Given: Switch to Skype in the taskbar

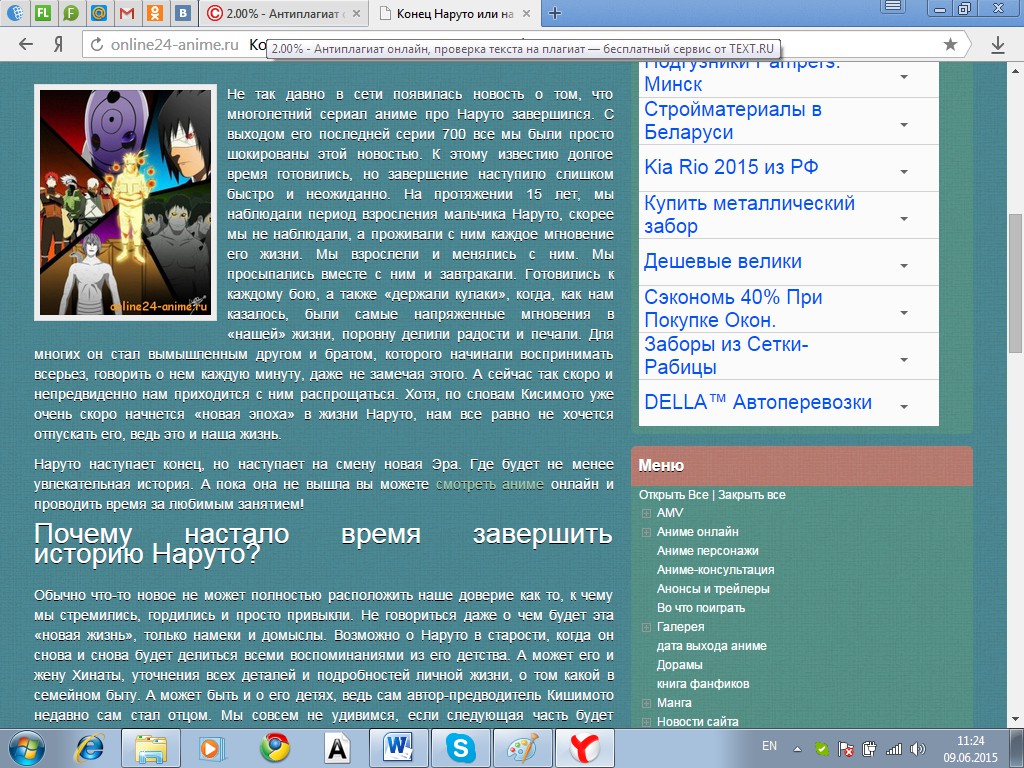Looking at the screenshot, I should 460,748.
